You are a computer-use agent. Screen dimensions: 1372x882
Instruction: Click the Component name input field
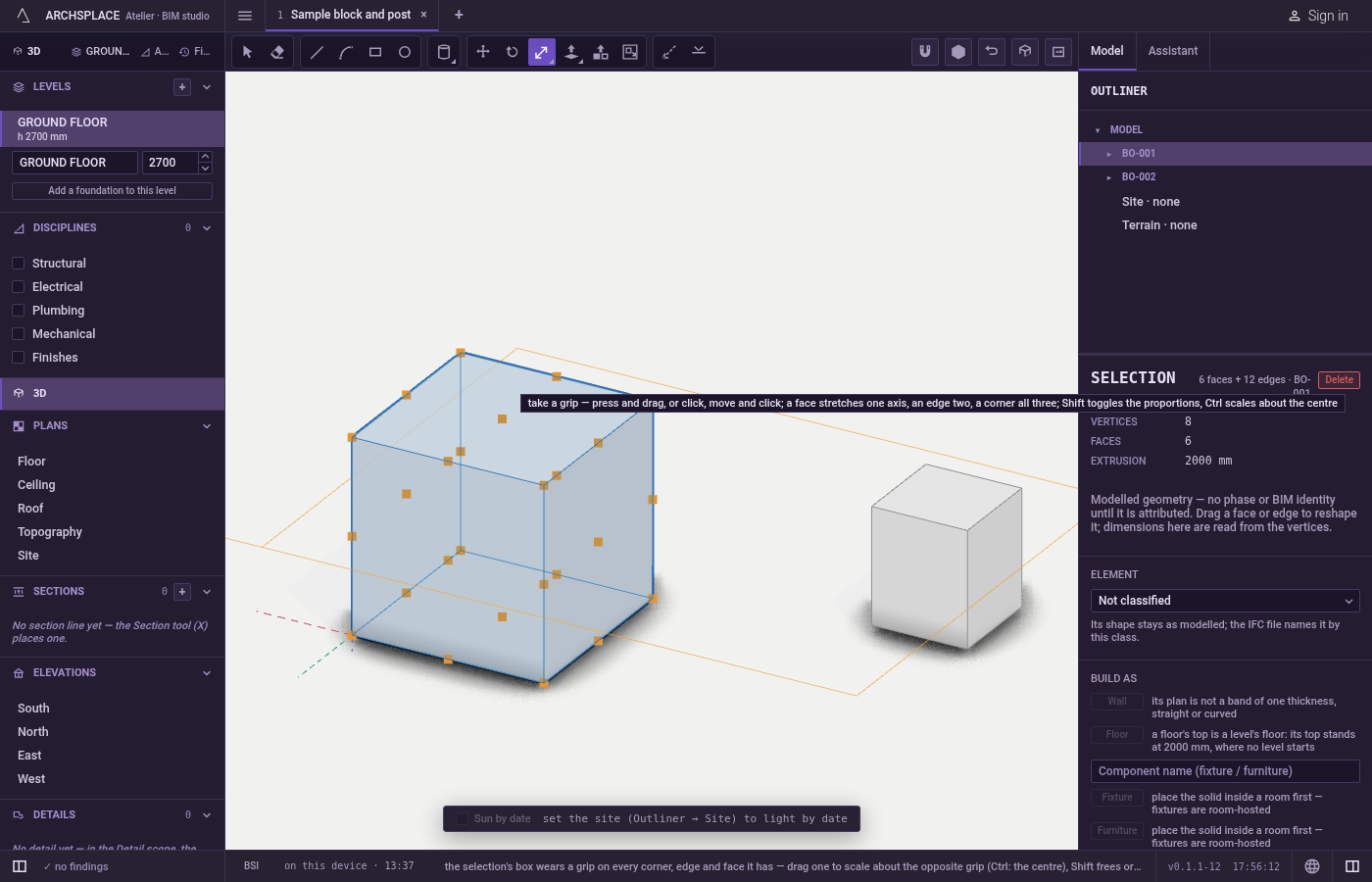pyautogui.click(x=1225, y=771)
